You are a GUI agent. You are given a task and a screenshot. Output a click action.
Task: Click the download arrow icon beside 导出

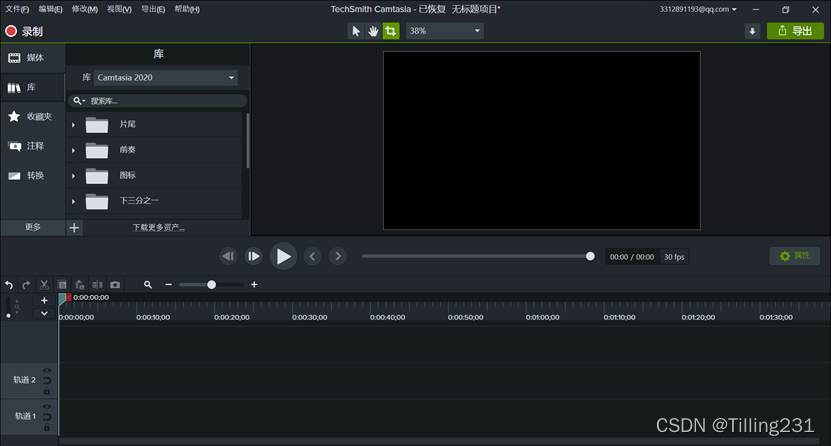pos(752,31)
